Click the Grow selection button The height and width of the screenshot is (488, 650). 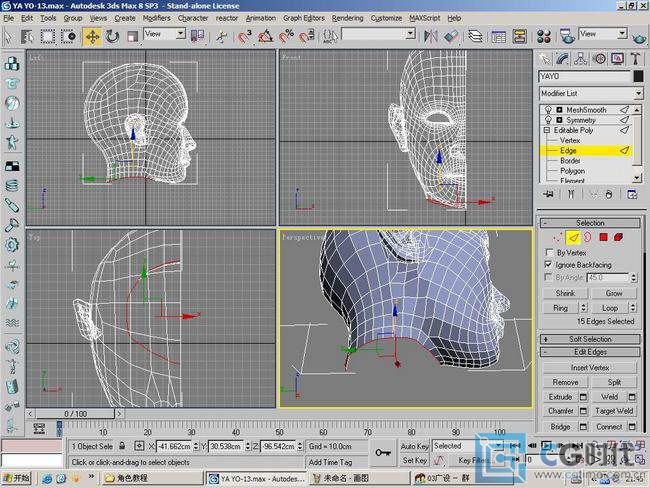point(614,293)
